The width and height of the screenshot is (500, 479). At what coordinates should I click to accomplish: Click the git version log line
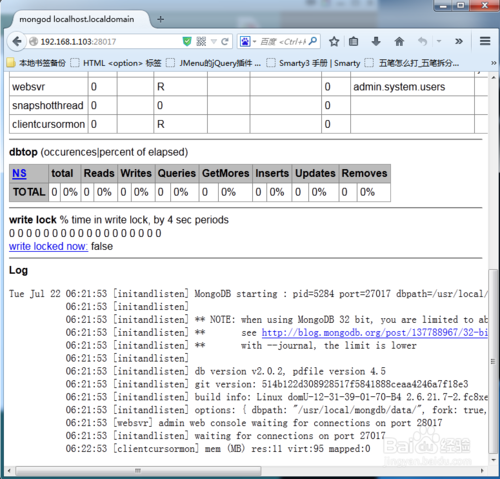[267, 384]
